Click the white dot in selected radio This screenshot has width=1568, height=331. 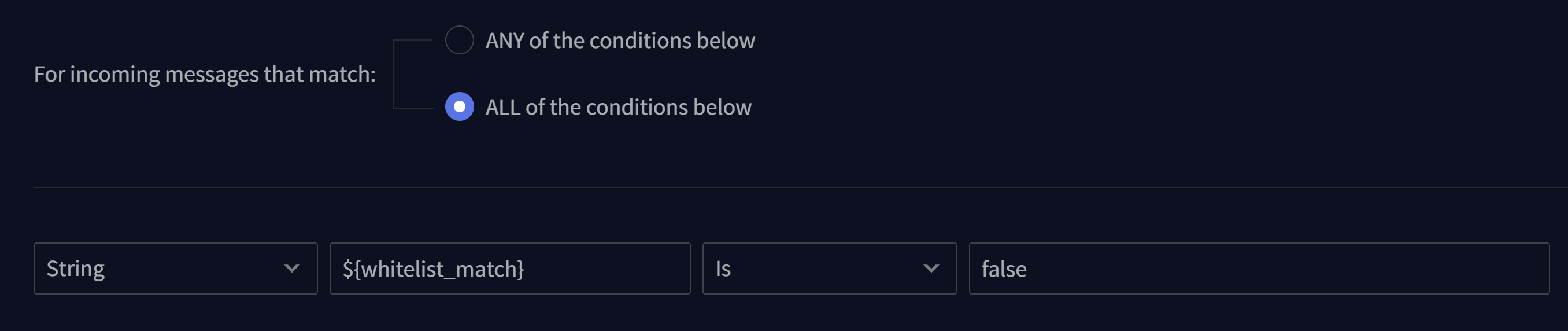[460, 106]
